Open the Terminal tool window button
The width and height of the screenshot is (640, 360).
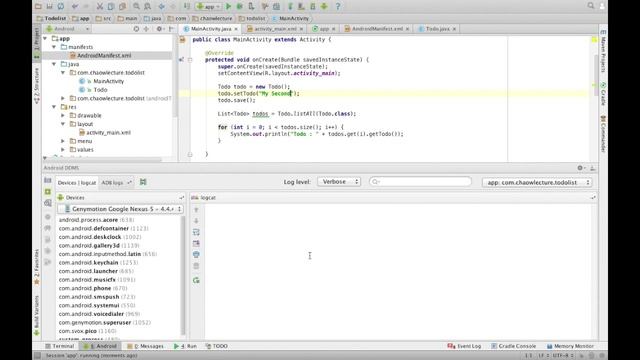pyautogui.click(x=60, y=346)
